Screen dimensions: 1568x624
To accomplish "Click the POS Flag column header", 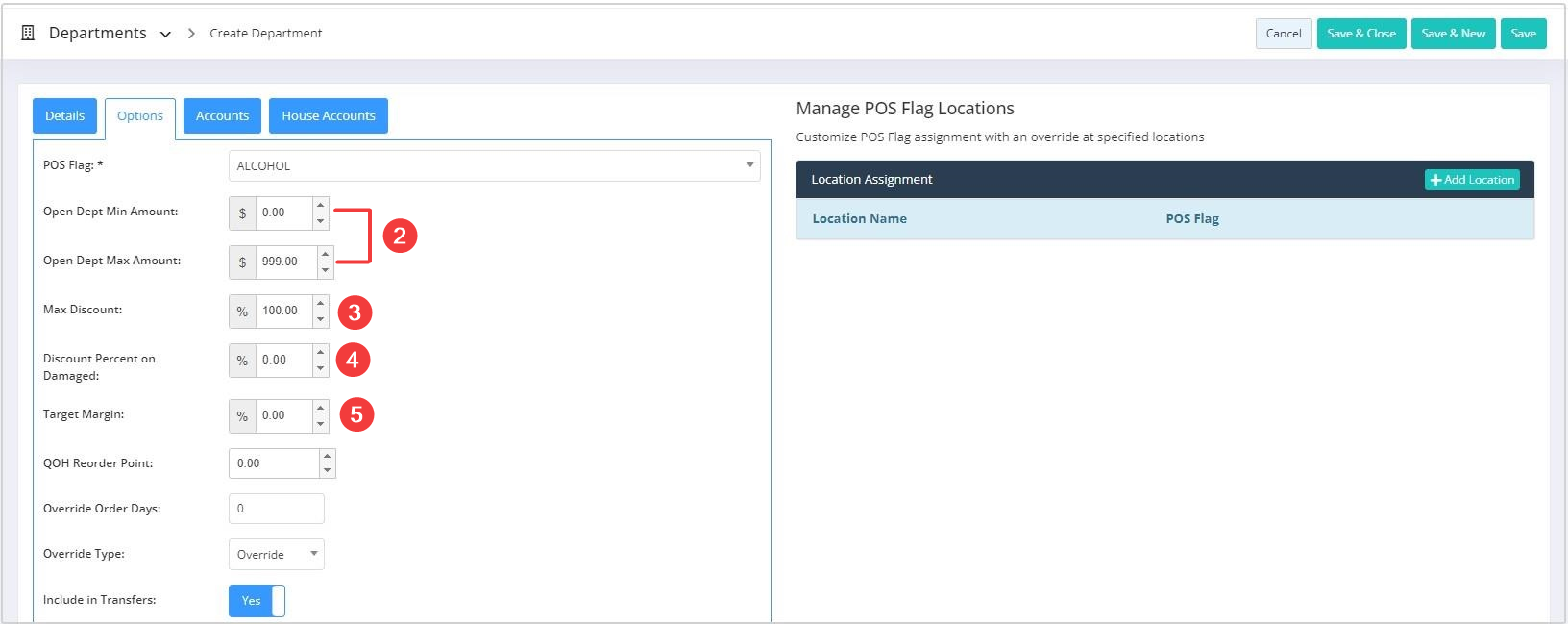I will [x=1192, y=218].
